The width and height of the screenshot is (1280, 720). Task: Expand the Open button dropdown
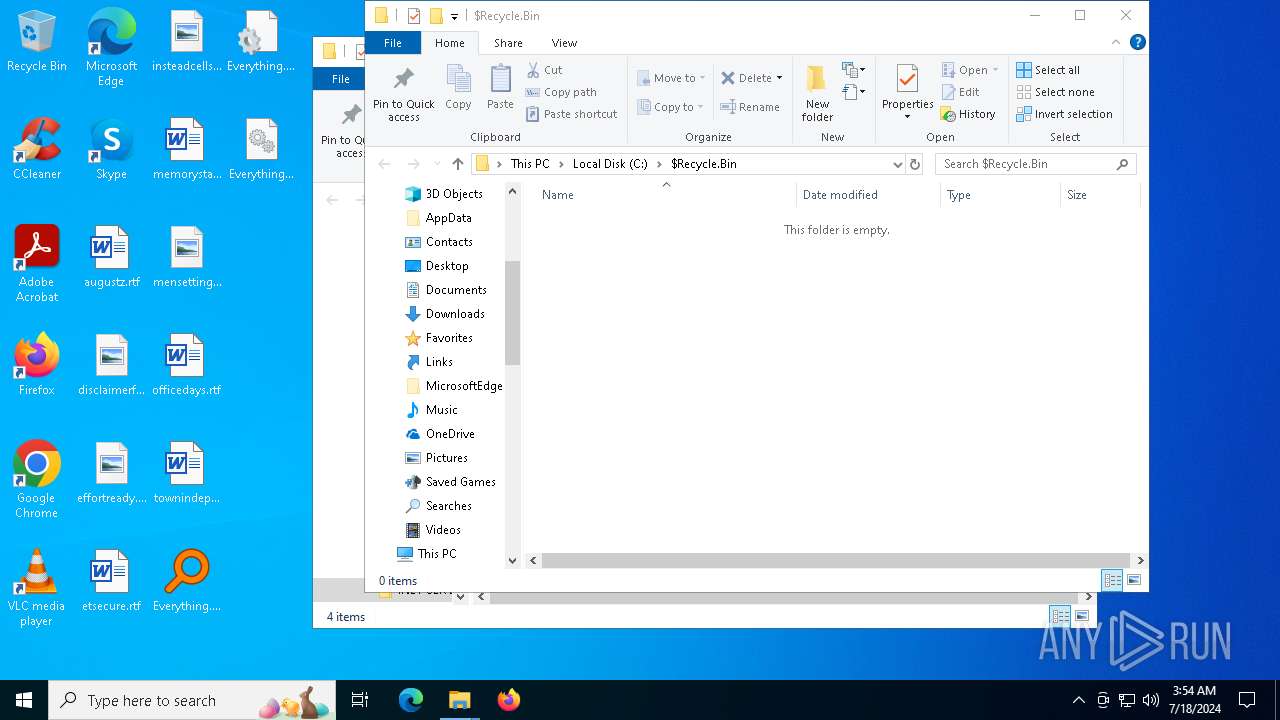(995, 70)
